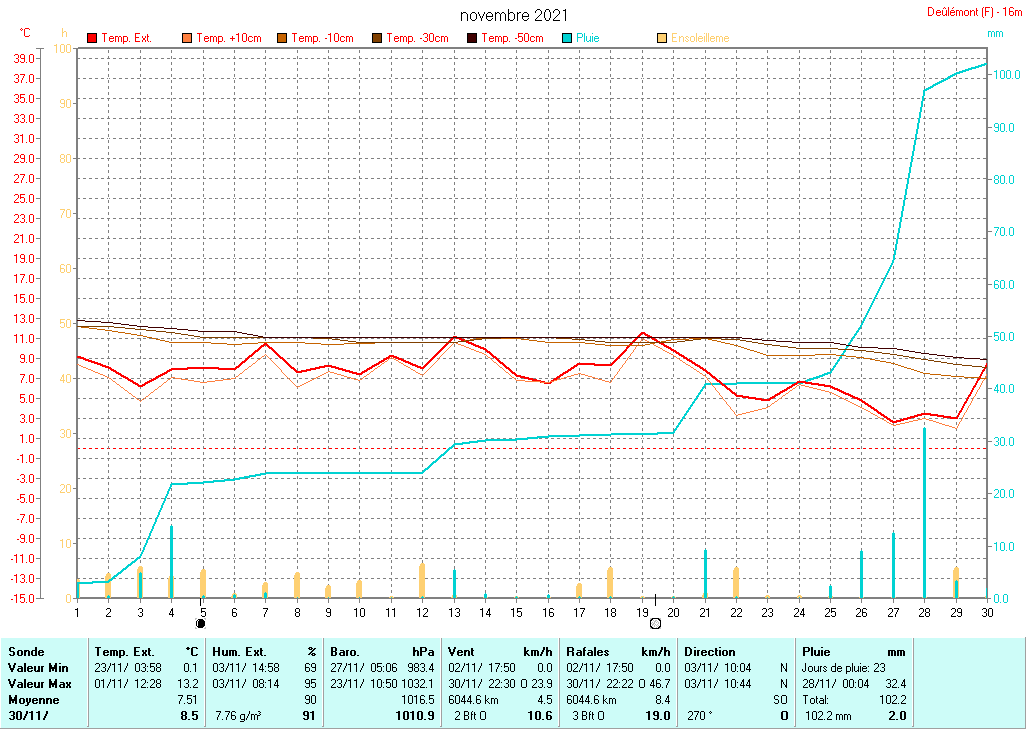Viewport: 1026px width, 729px height.
Task: Click the Temp. -30cm legend swatch
Action: (377, 38)
